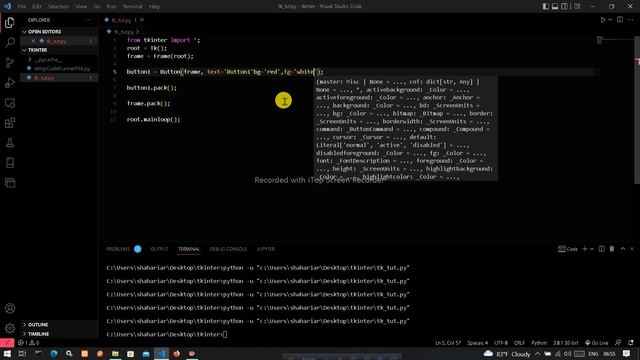Image resolution: width=640 pixels, height=360 pixels.
Task: Kill terminal with the trash icon
Action: [612, 249]
